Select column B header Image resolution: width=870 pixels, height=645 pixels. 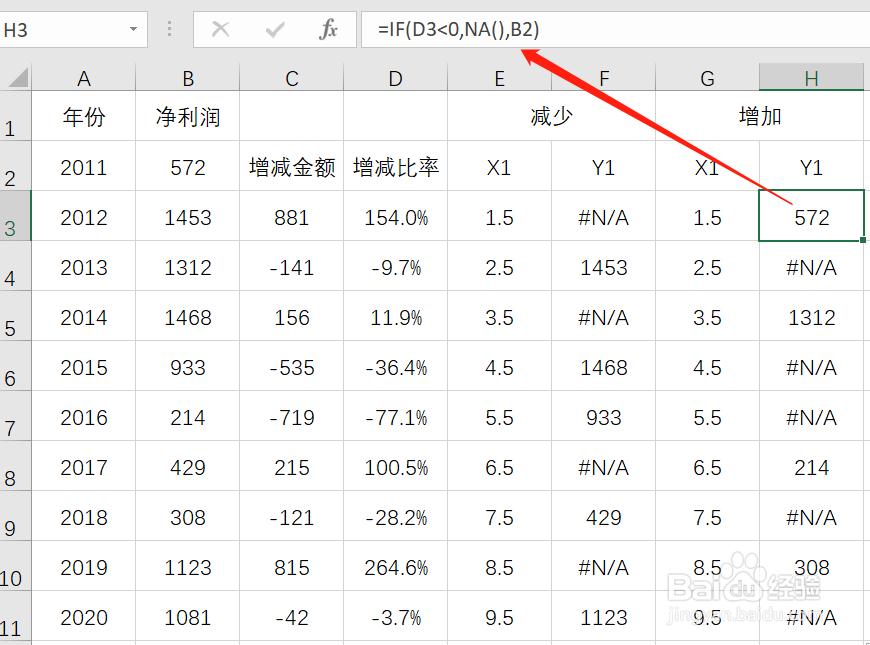[x=188, y=78]
